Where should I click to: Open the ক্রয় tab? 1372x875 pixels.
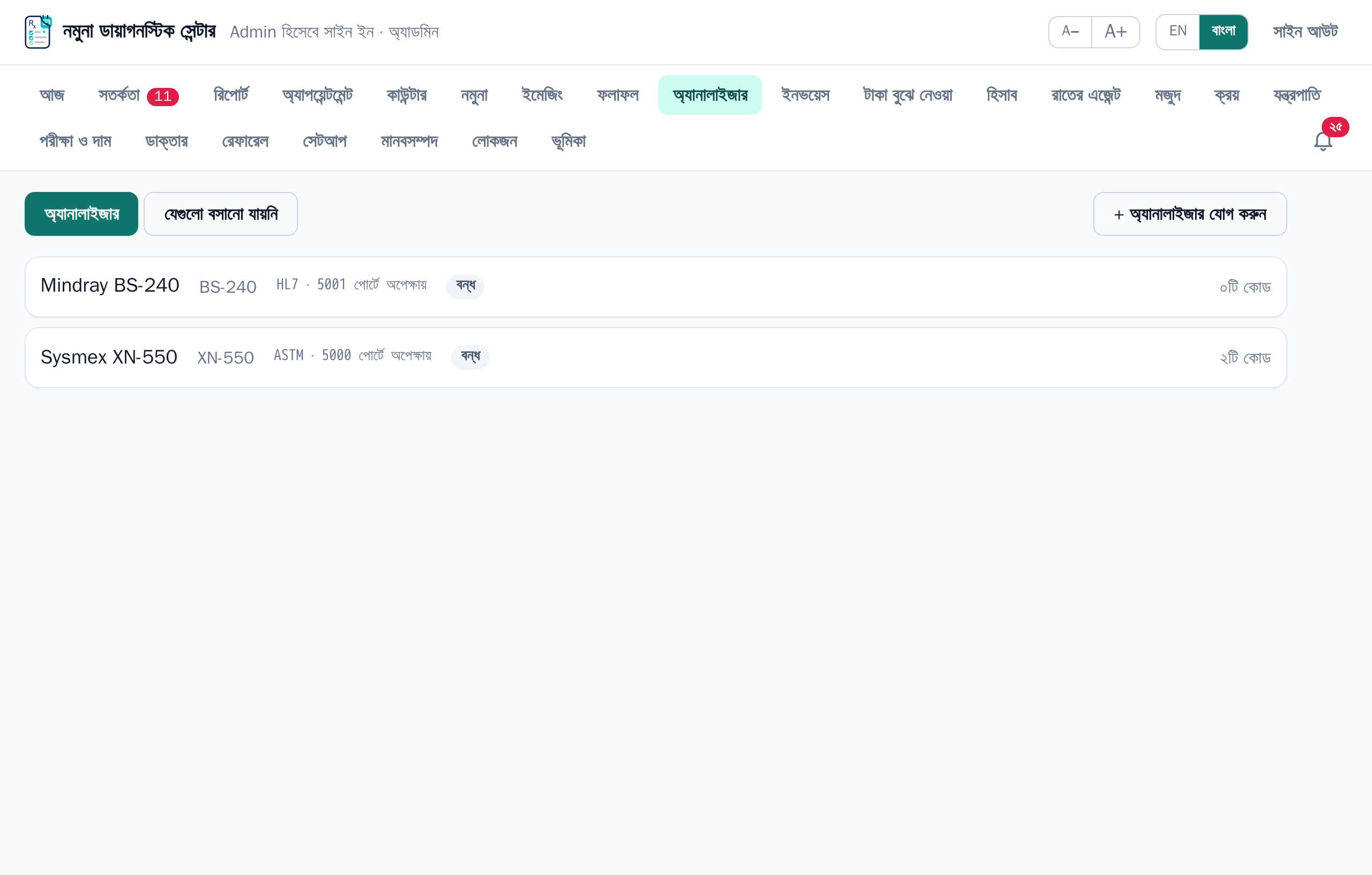[1227, 95]
